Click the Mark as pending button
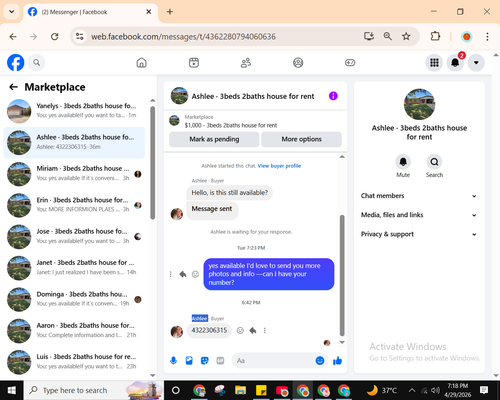The width and height of the screenshot is (500, 400). click(214, 139)
